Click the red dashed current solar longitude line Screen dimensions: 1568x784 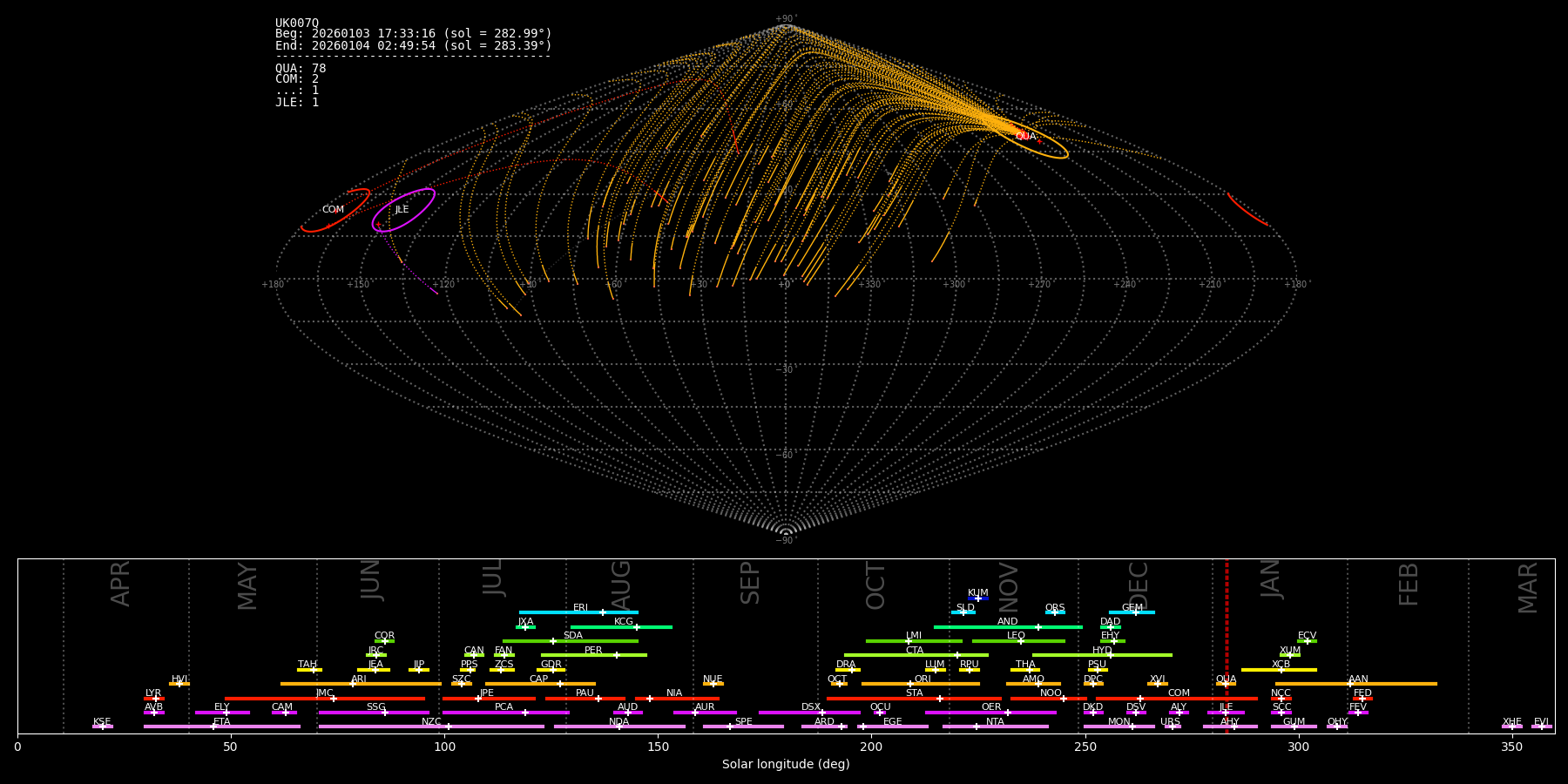(x=1227, y=645)
